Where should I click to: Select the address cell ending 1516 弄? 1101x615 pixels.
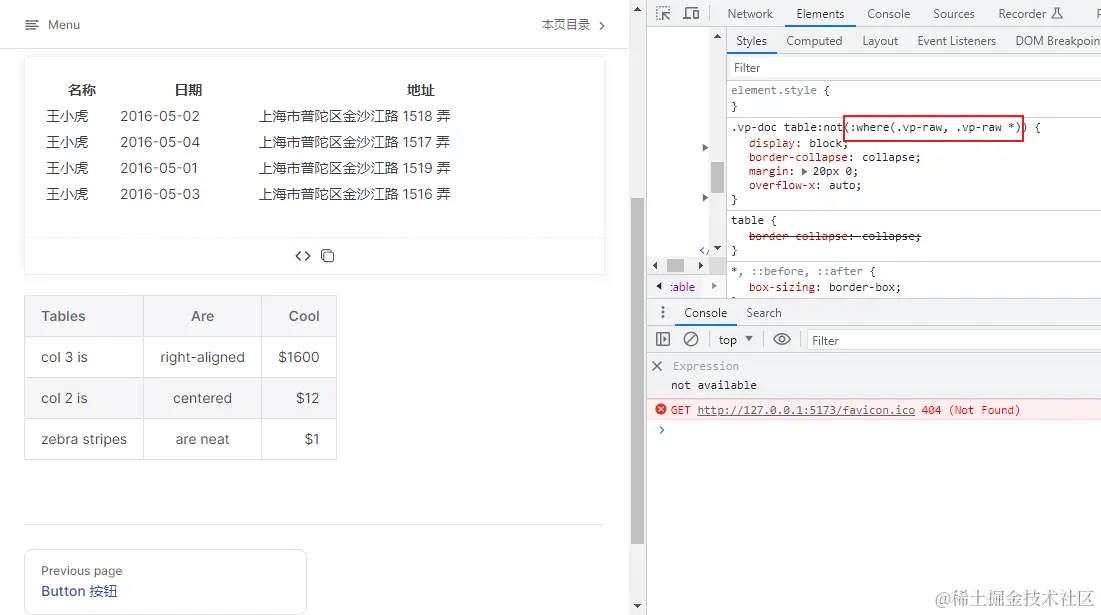click(x=355, y=194)
